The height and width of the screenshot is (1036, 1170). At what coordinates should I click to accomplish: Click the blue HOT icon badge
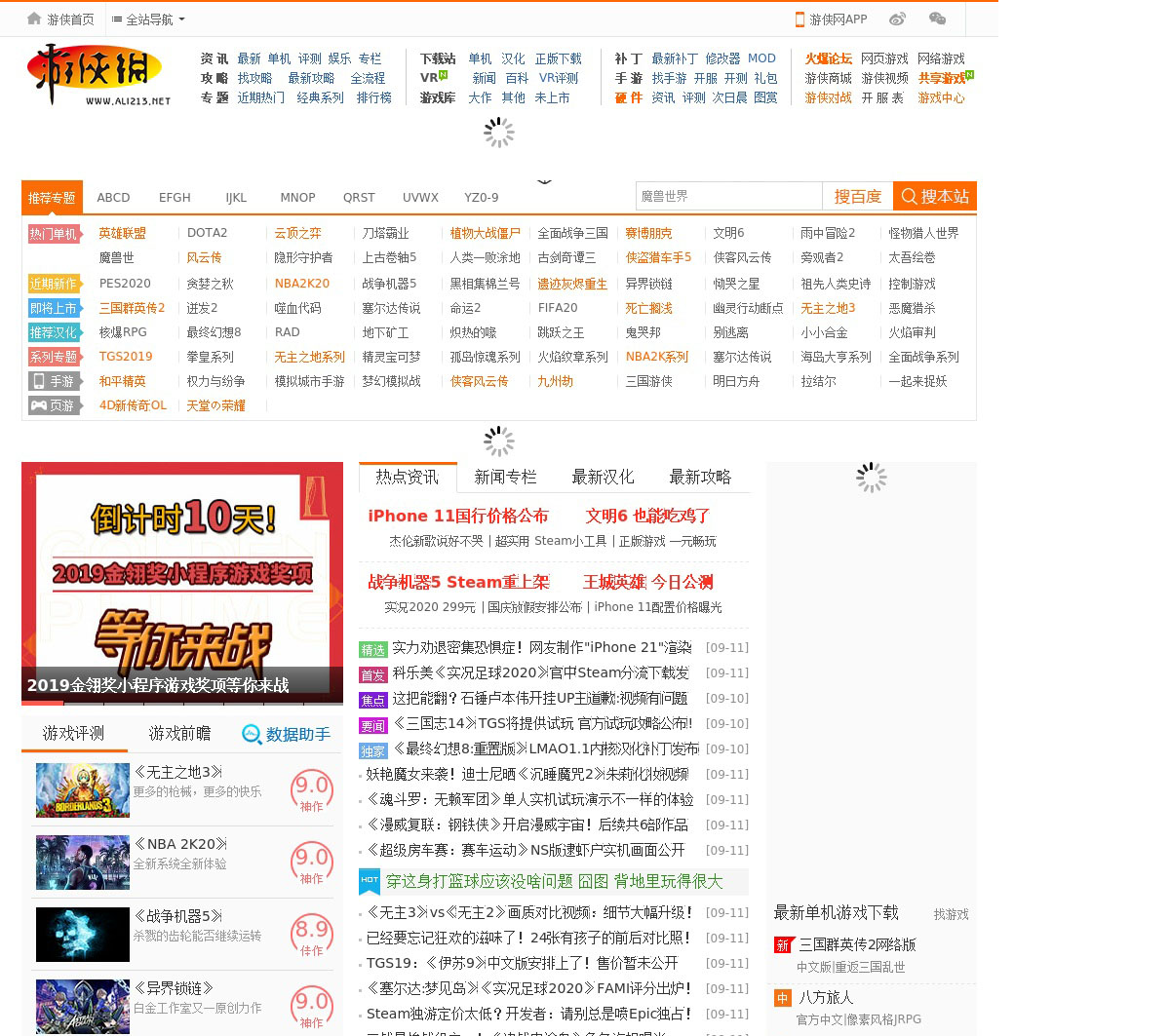370,881
